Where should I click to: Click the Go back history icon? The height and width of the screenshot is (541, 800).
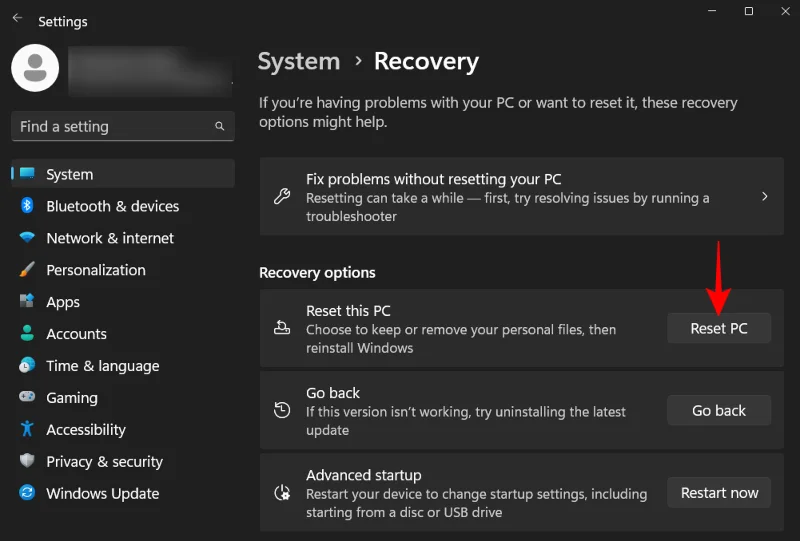pos(282,410)
